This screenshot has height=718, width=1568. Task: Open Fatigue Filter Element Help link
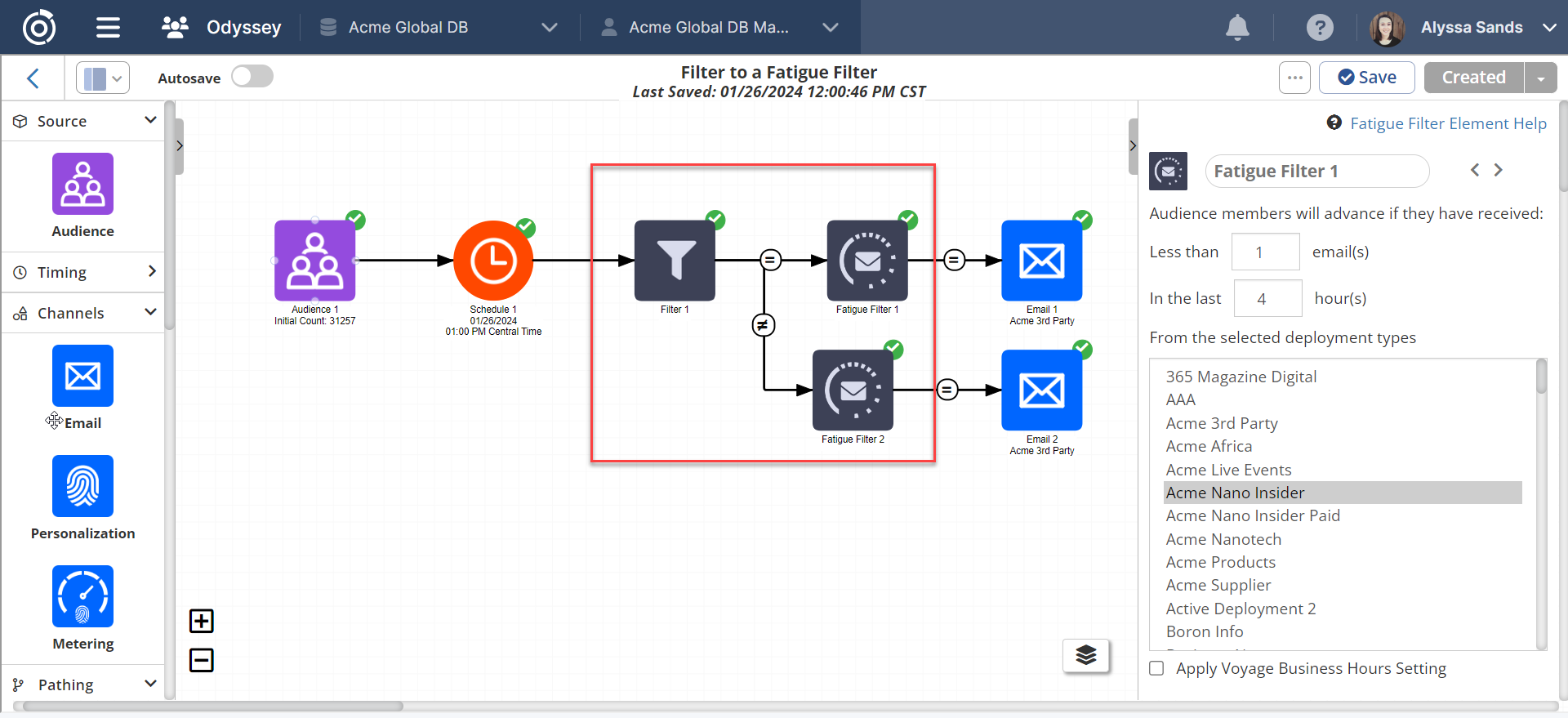point(1447,123)
